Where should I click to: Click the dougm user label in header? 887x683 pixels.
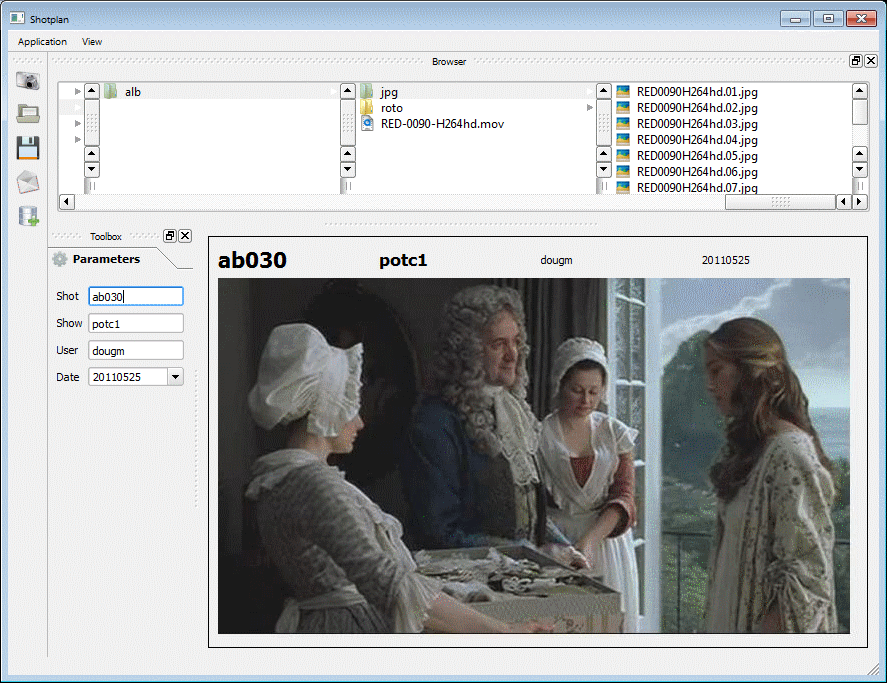556,260
